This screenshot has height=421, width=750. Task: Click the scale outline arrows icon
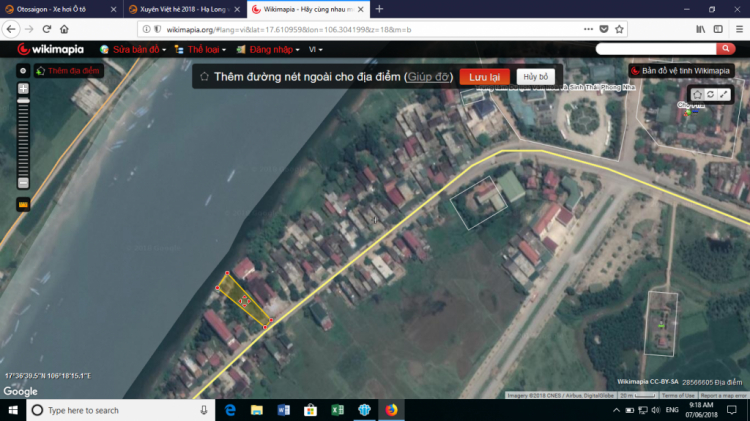pos(724,94)
